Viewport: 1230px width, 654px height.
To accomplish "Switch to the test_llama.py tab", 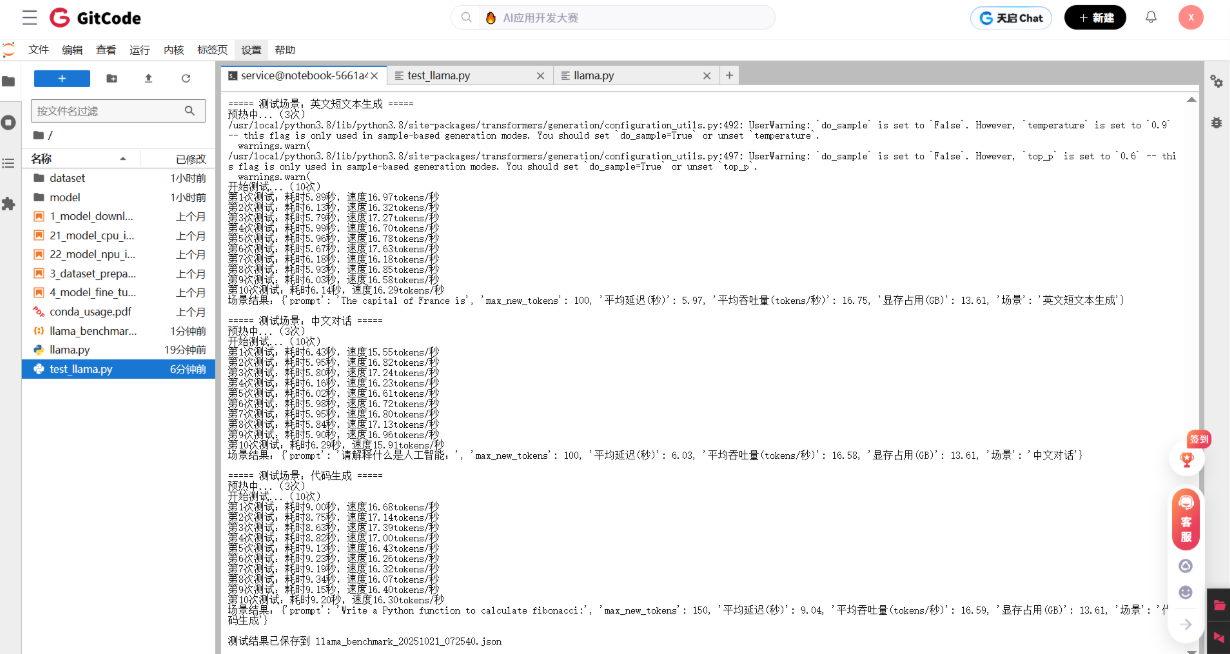I will click(x=438, y=75).
